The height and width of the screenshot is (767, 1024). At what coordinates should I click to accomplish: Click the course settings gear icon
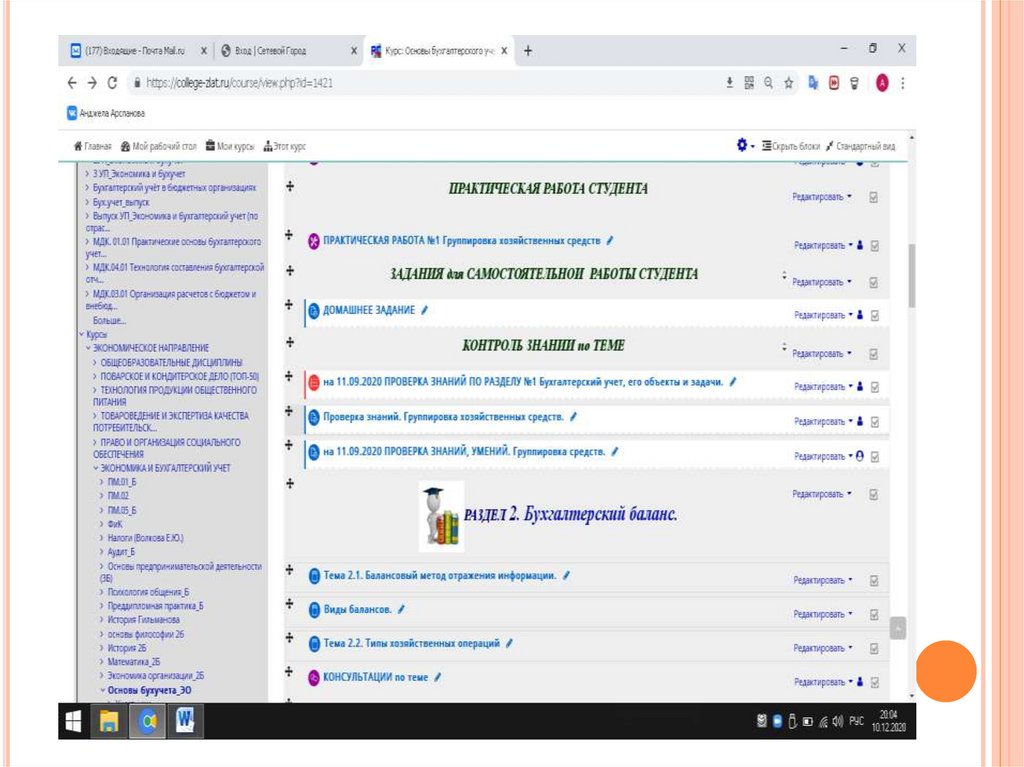click(x=742, y=145)
